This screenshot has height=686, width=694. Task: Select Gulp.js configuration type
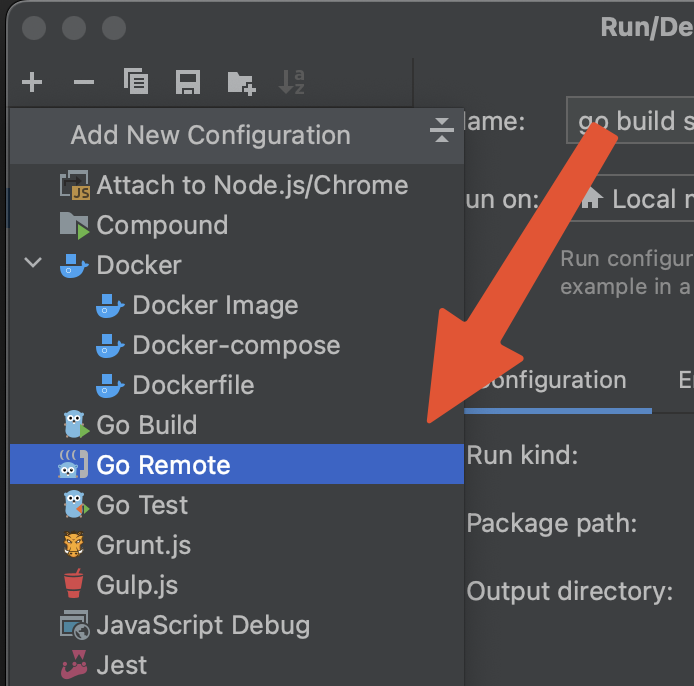(x=237, y=585)
